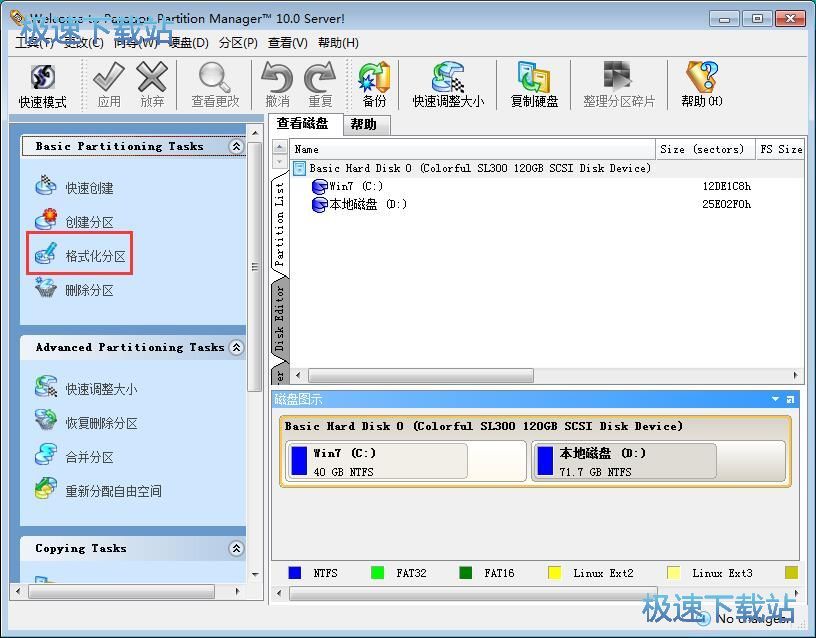Select Win7 (C:) 40 GB block in disk map
Viewport: 816px width, 638px height.
click(x=405, y=461)
